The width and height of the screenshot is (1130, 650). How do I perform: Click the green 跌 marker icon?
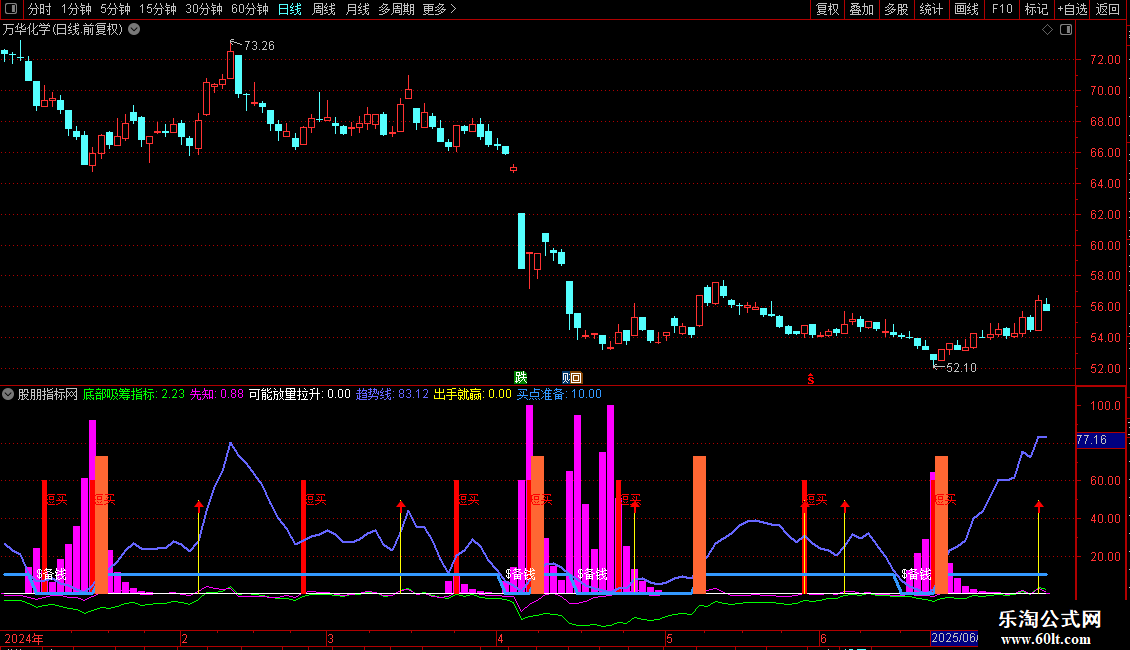[520, 378]
